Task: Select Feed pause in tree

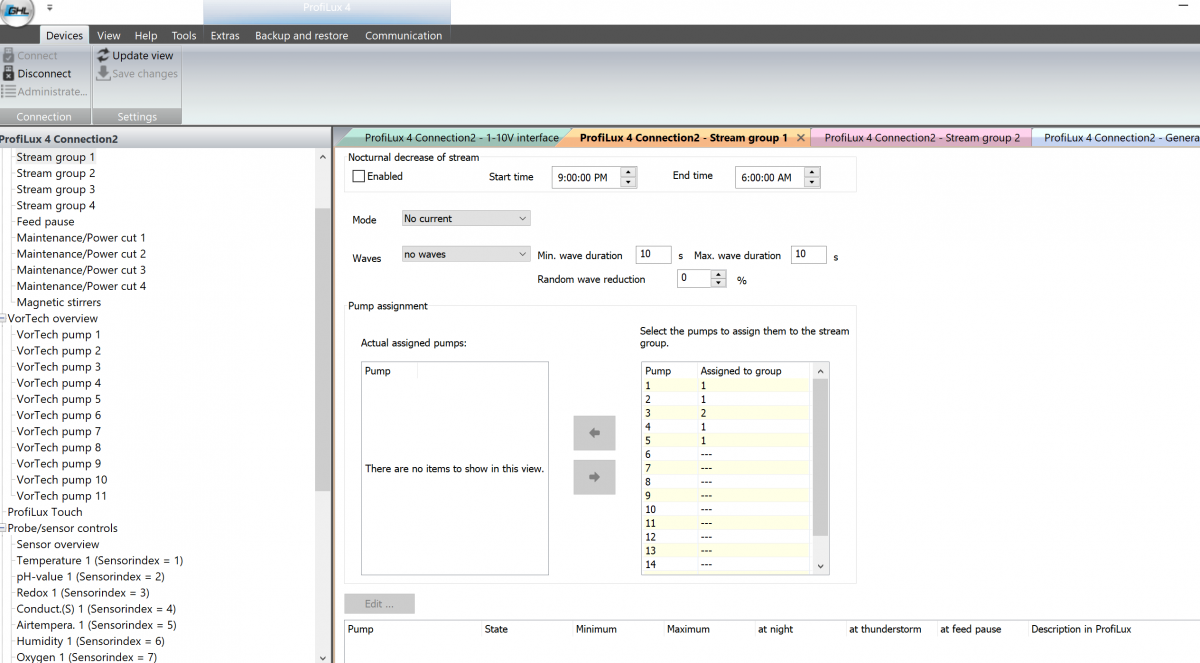Action: click(45, 222)
